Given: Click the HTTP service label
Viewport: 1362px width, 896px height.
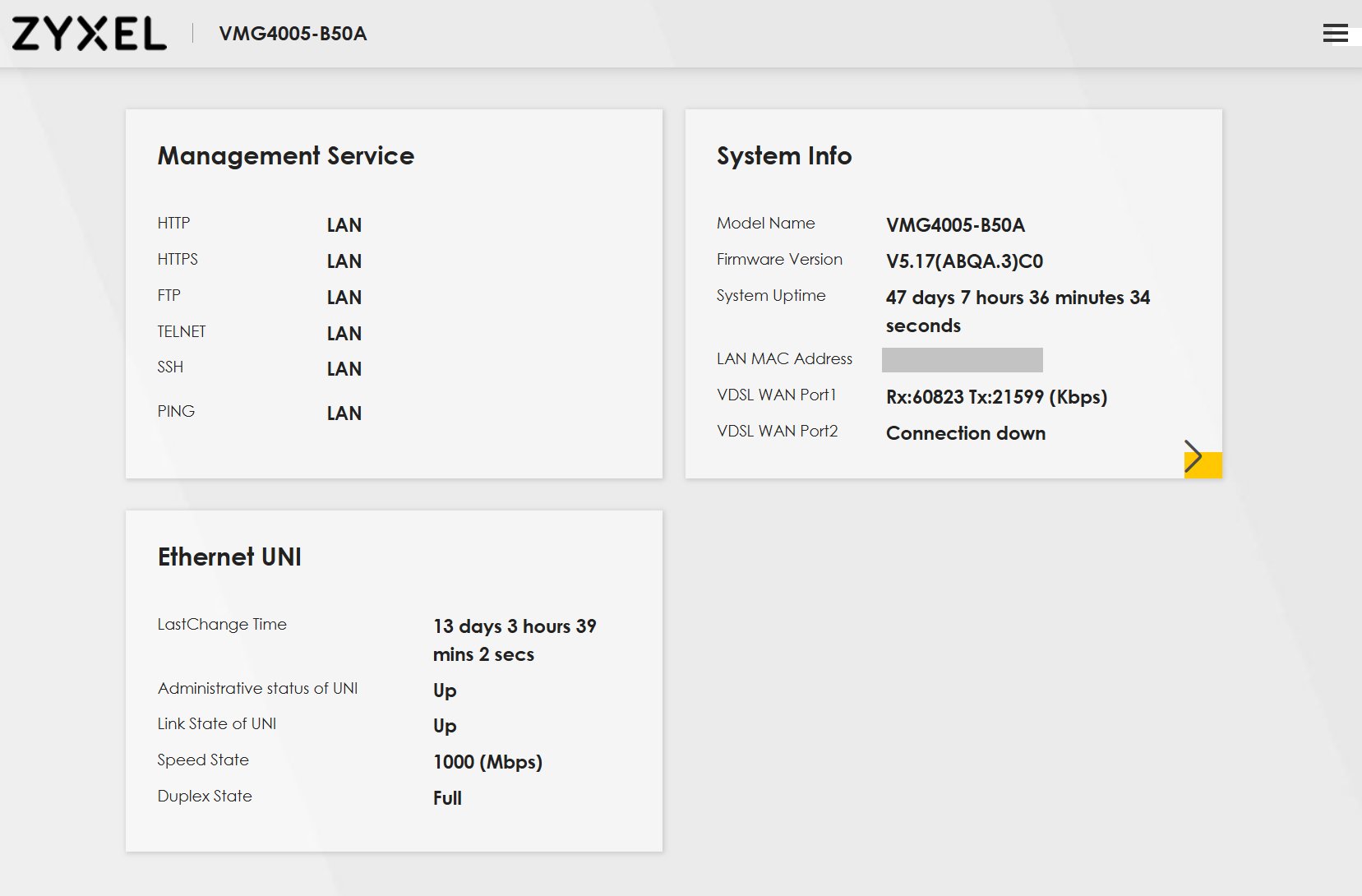Looking at the screenshot, I should (x=173, y=223).
